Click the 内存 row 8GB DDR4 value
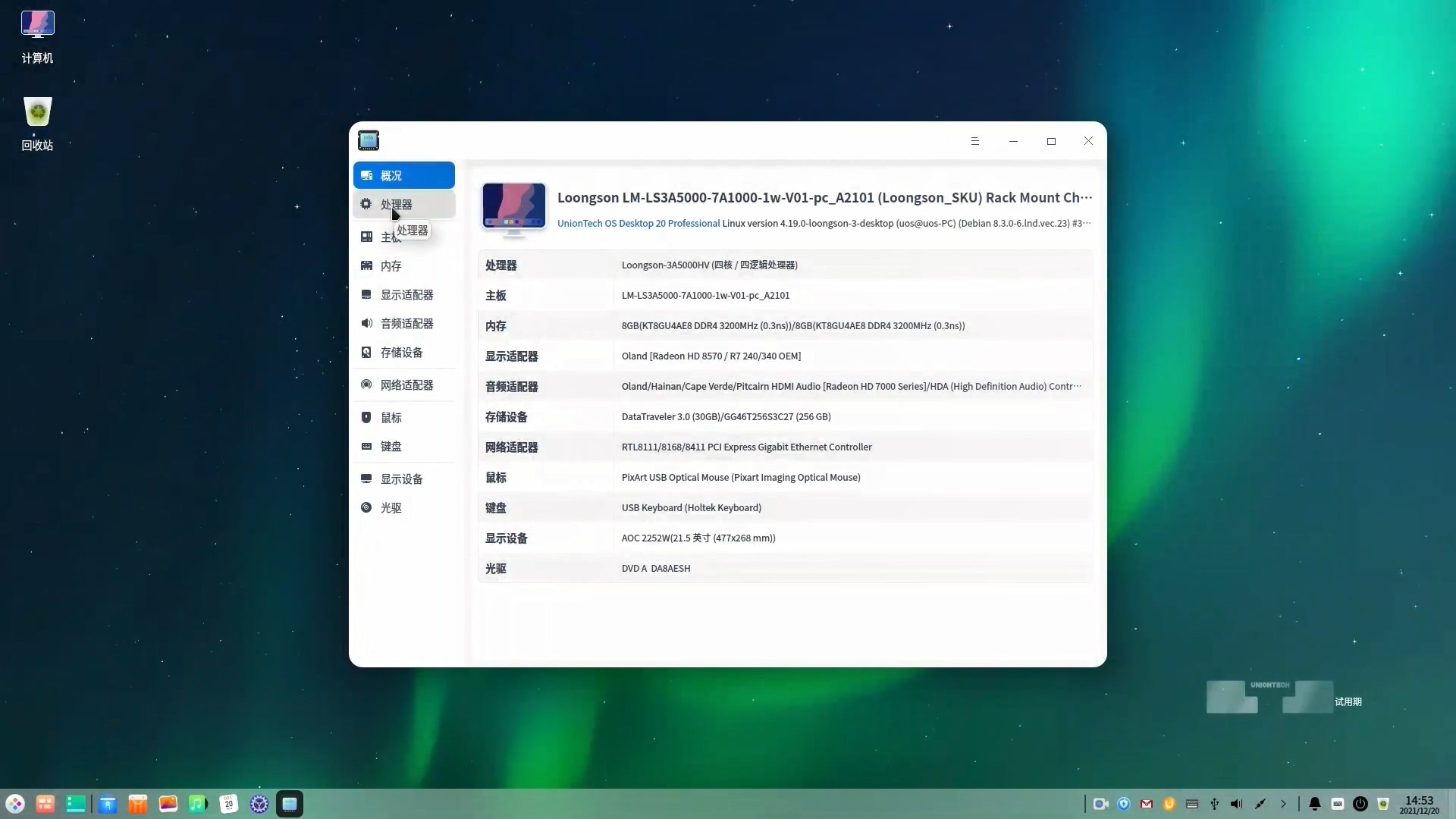 click(793, 325)
